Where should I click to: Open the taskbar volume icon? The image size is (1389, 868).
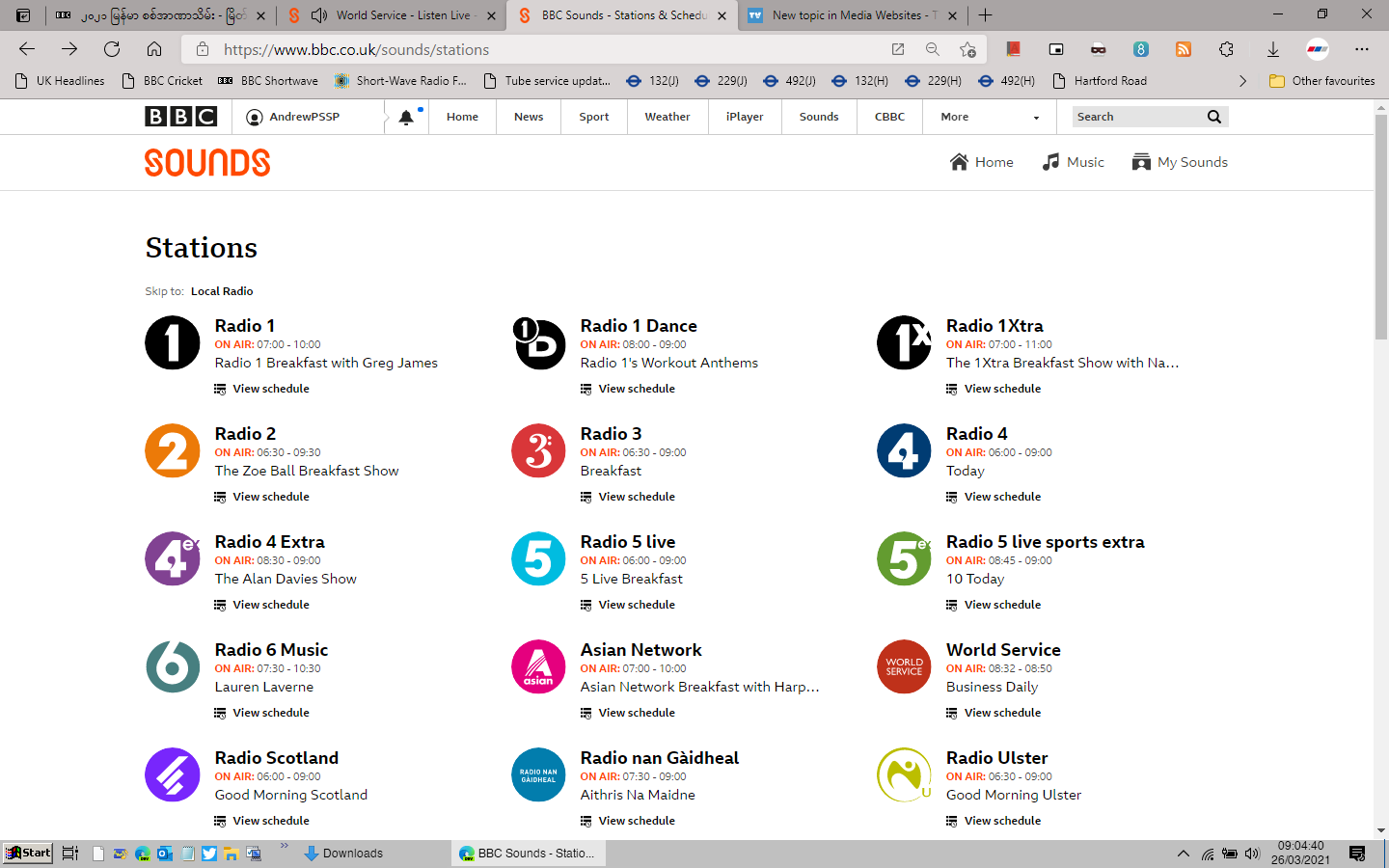coord(1252,854)
